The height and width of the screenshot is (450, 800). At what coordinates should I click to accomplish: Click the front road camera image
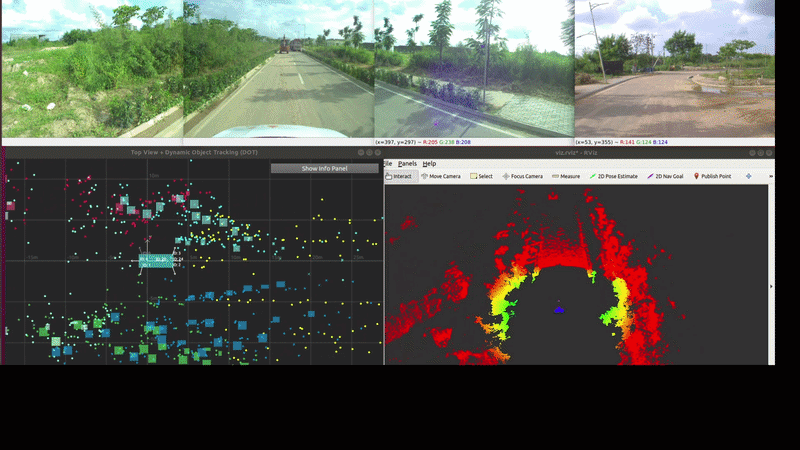[x=279, y=69]
